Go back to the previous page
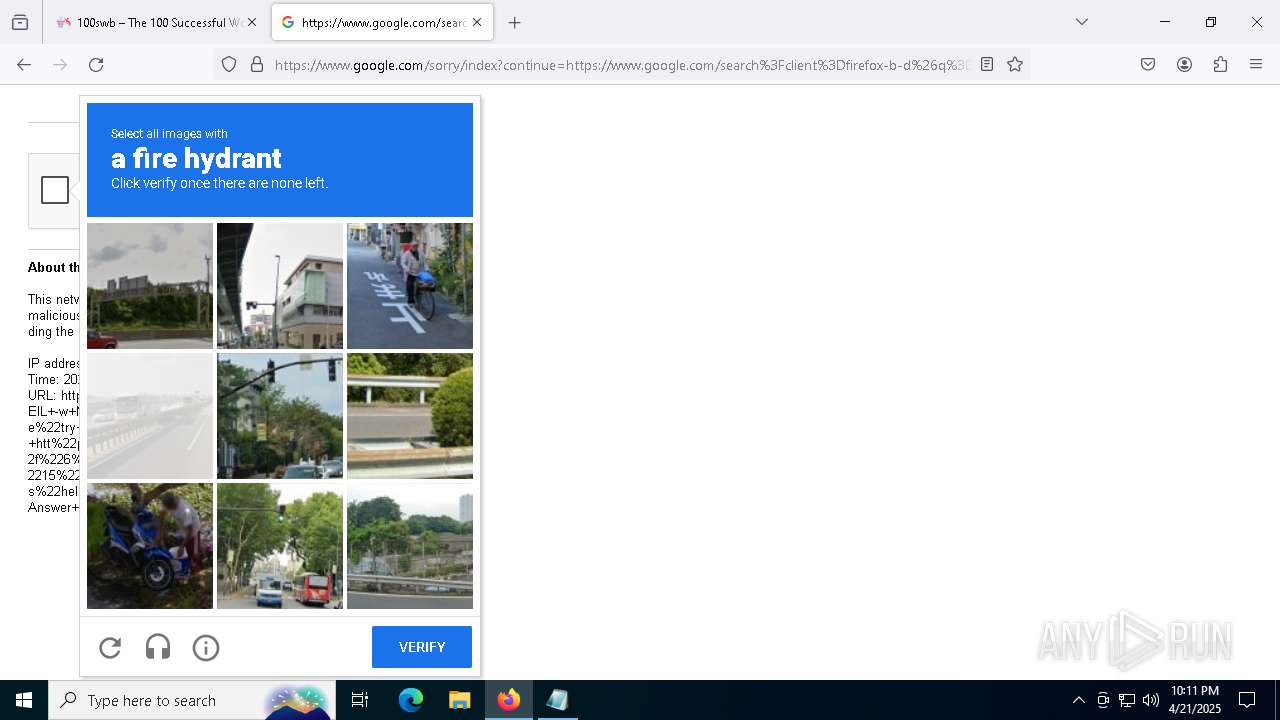Viewport: 1280px width, 720px height. click(x=24, y=64)
